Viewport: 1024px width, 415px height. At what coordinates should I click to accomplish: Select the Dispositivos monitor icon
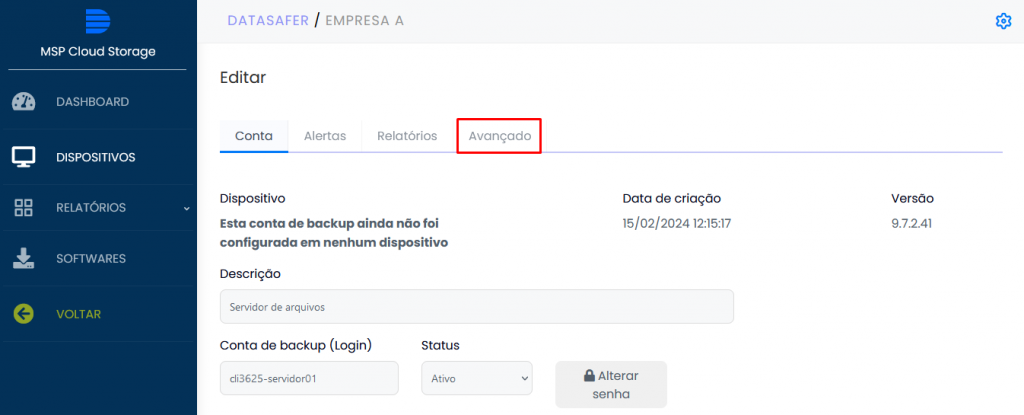[x=24, y=157]
